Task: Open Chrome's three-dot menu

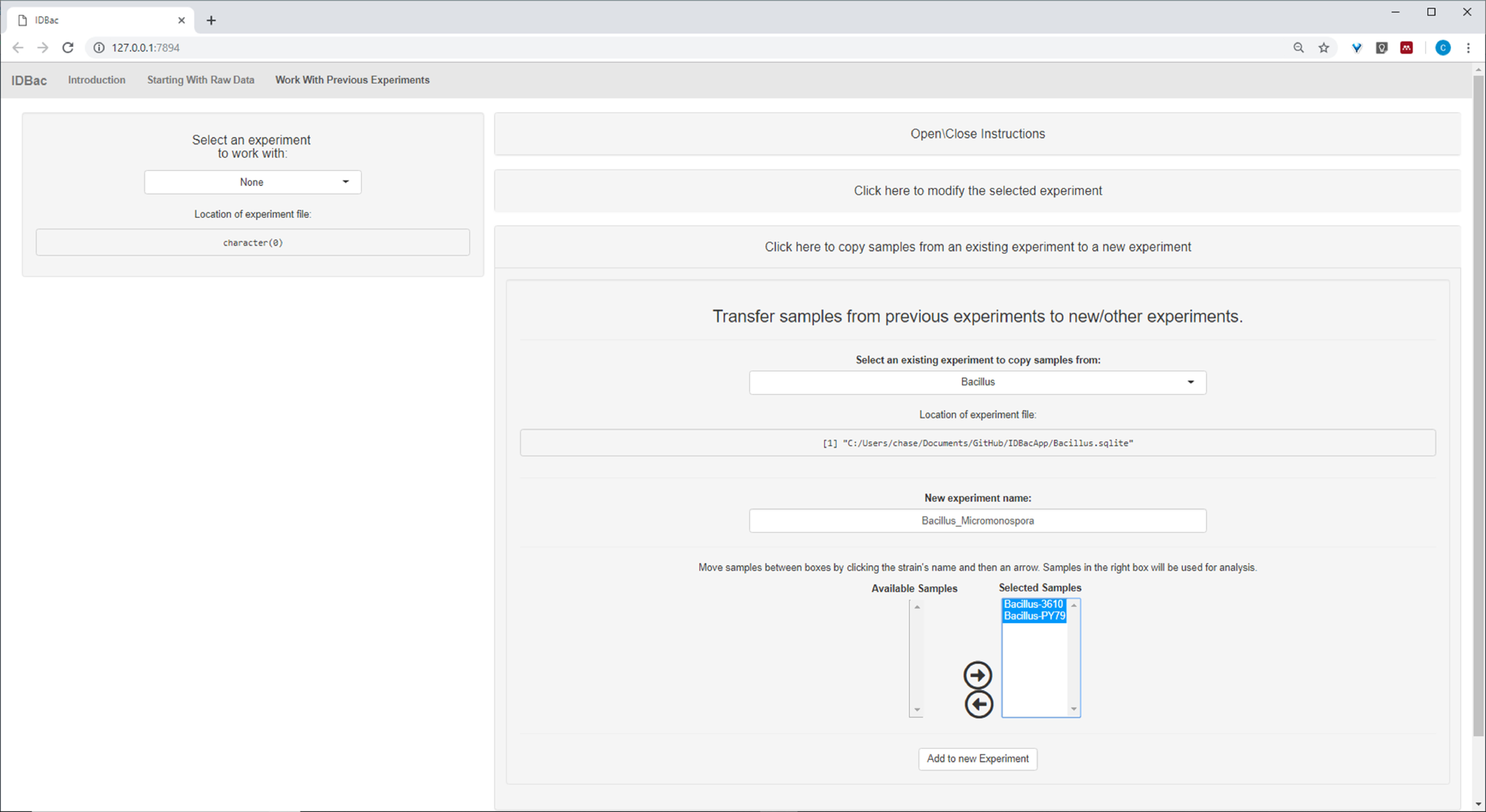Action: click(1468, 48)
